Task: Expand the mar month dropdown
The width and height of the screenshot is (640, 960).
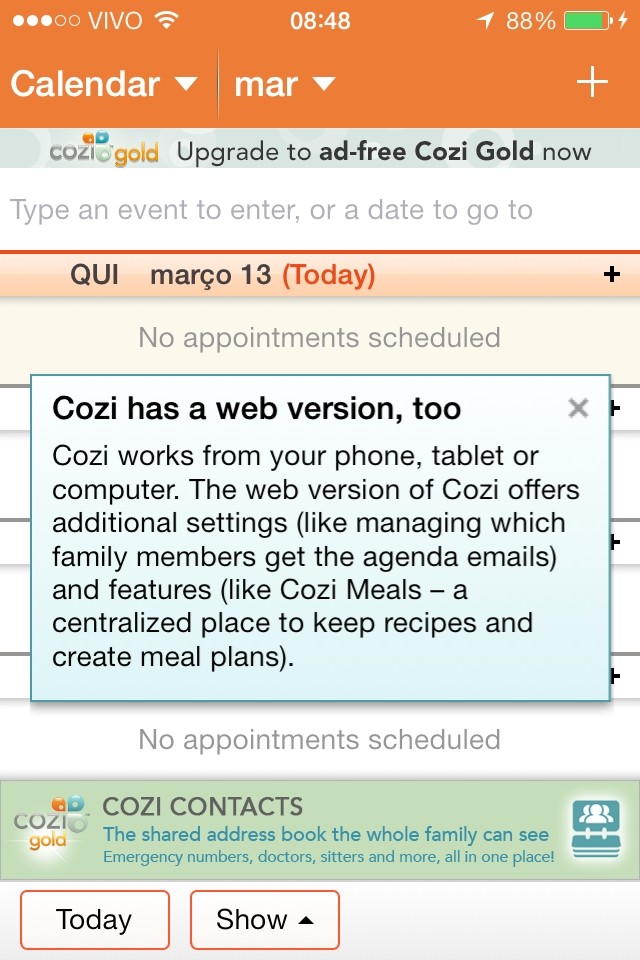Action: coord(284,84)
